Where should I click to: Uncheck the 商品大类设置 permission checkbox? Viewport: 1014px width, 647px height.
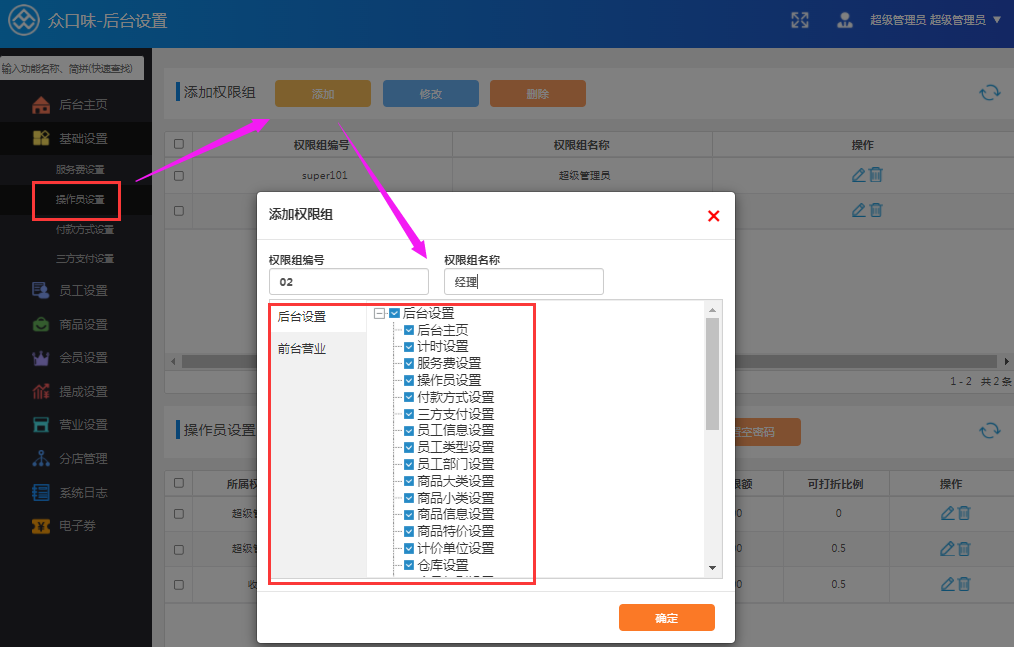(409, 481)
